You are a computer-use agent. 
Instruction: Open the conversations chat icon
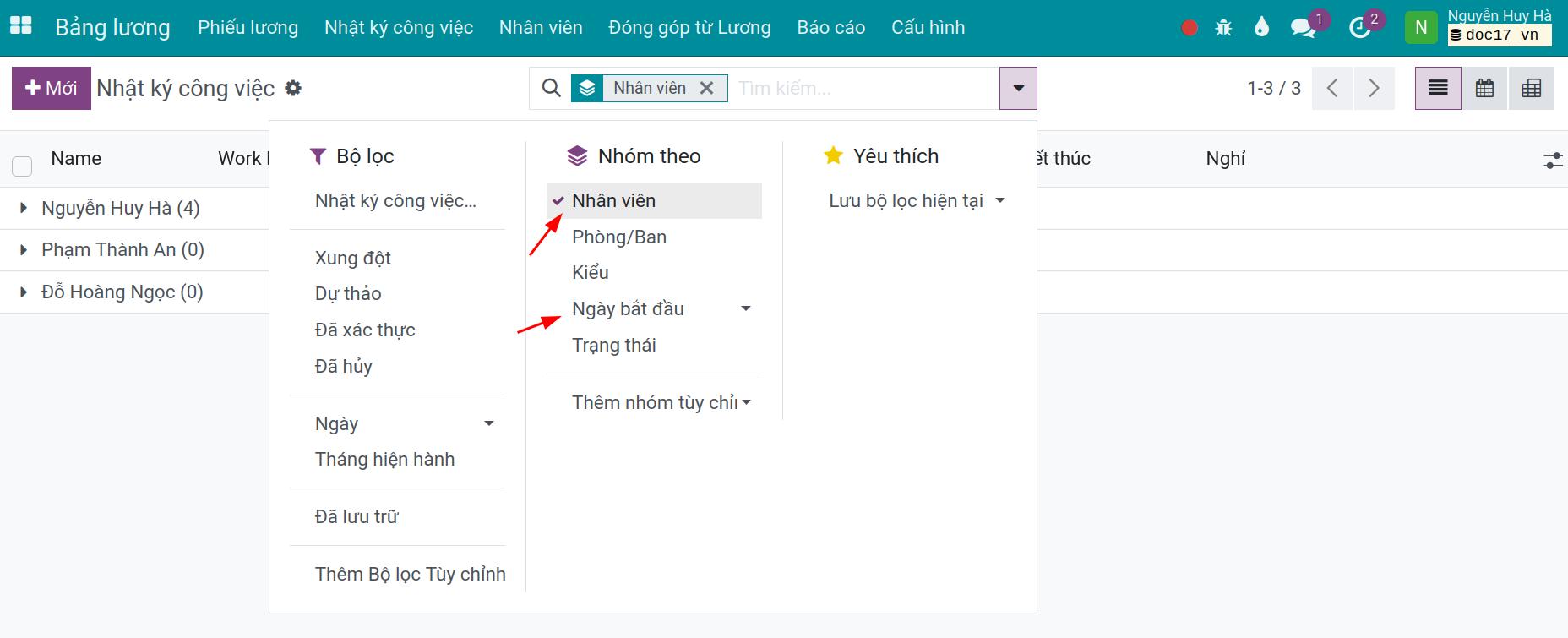(x=1303, y=28)
